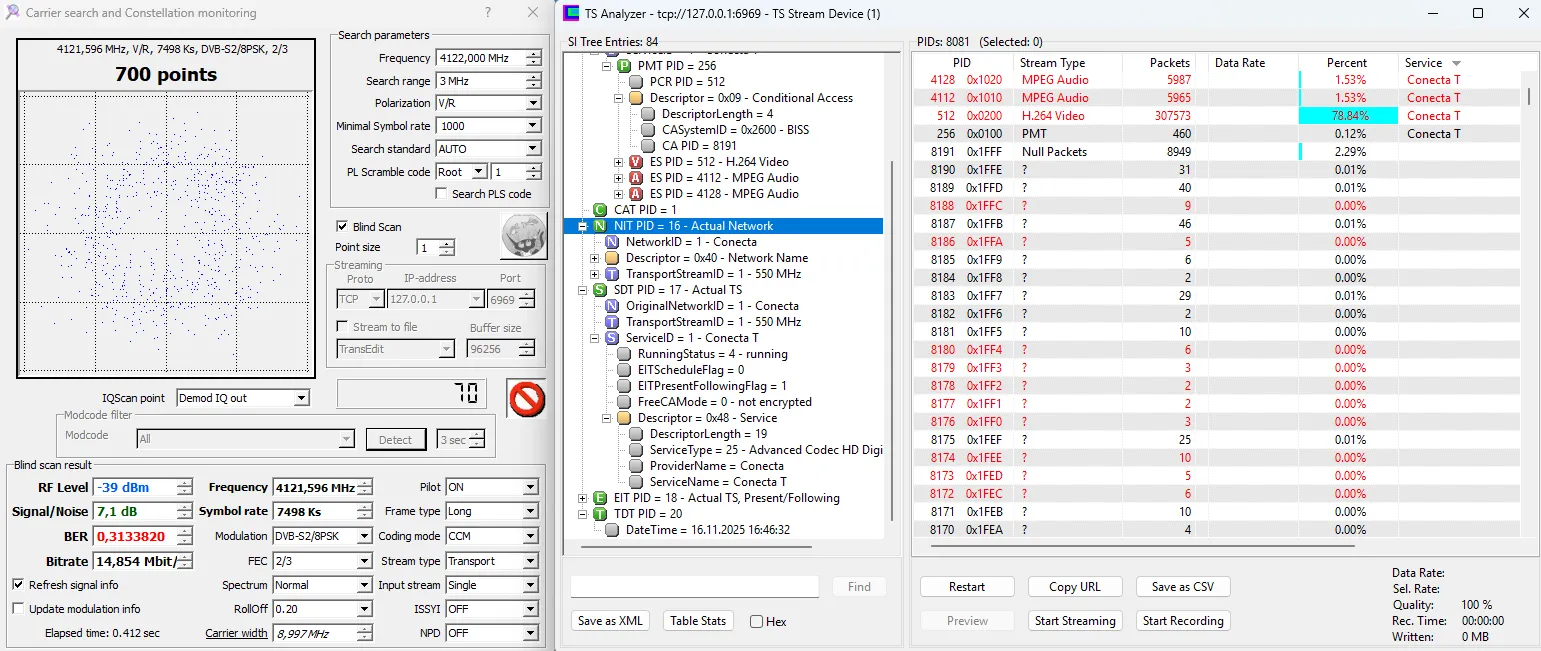Expand the EIT PID 18 tree node
This screenshot has height=651, width=1541.
(583, 498)
